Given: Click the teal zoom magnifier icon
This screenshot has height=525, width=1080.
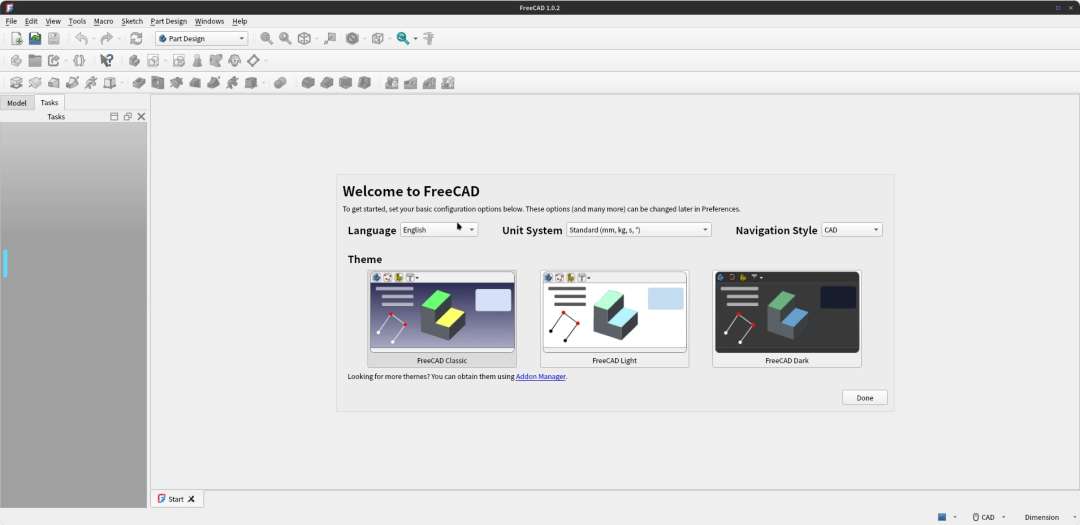Looking at the screenshot, I should point(403,39).
